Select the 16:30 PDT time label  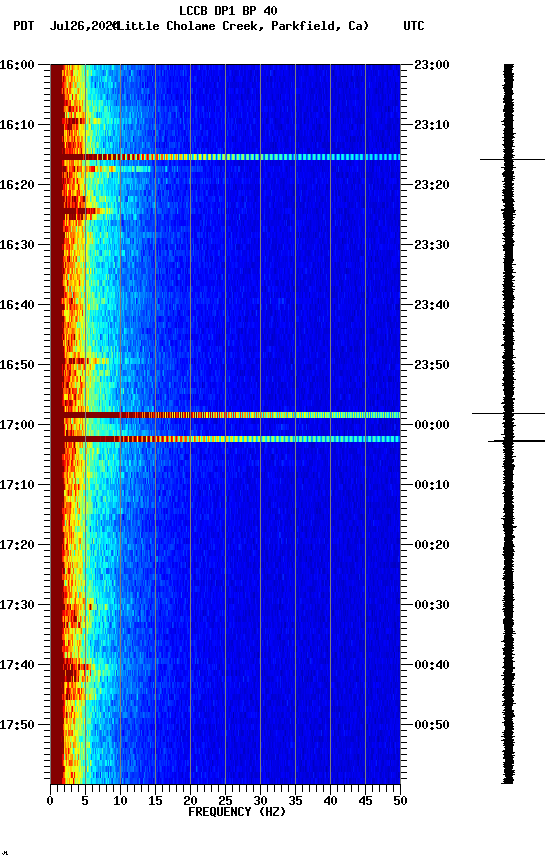pos(17,245)
